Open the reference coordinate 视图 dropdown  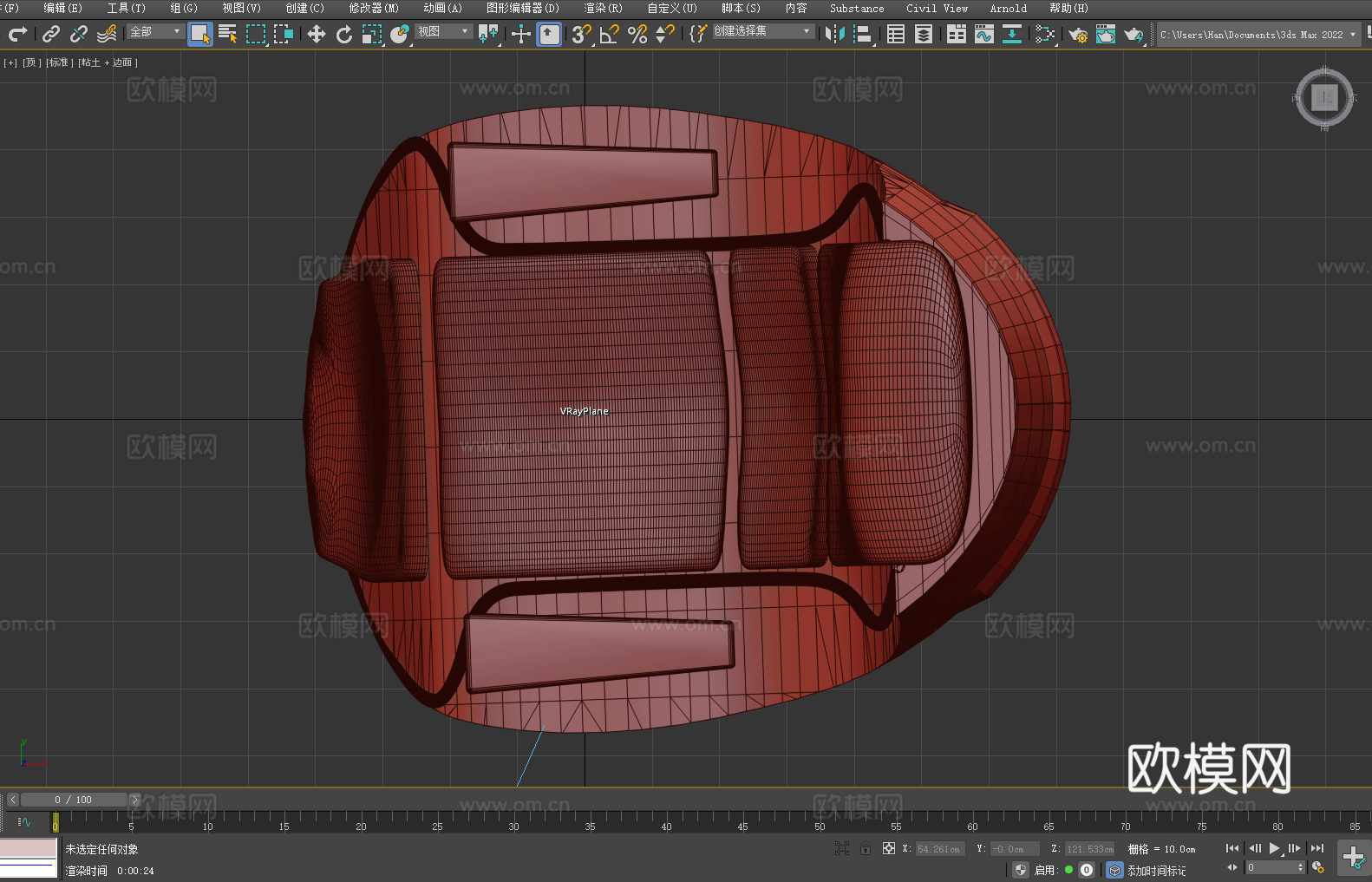(443, 31)
